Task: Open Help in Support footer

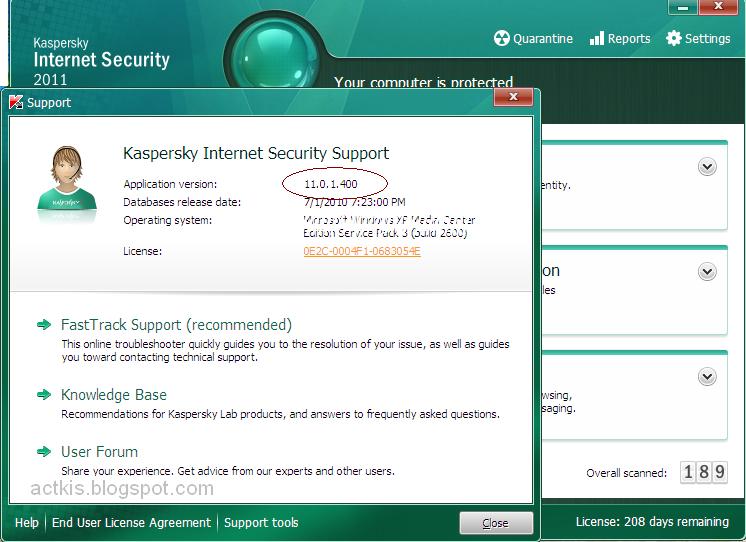Action: click(27, 522)
